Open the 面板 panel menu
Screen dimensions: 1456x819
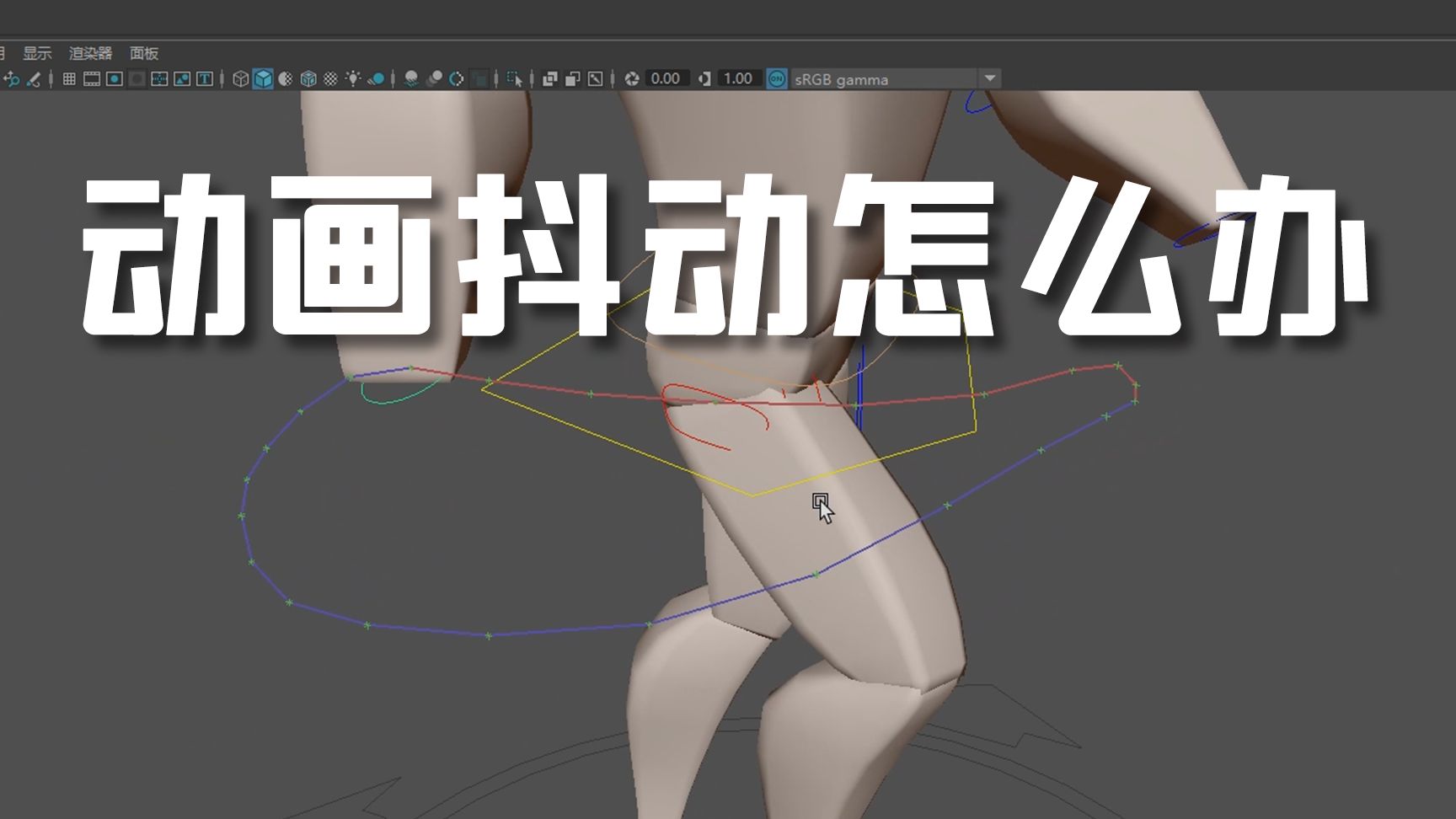click(144, 53)
